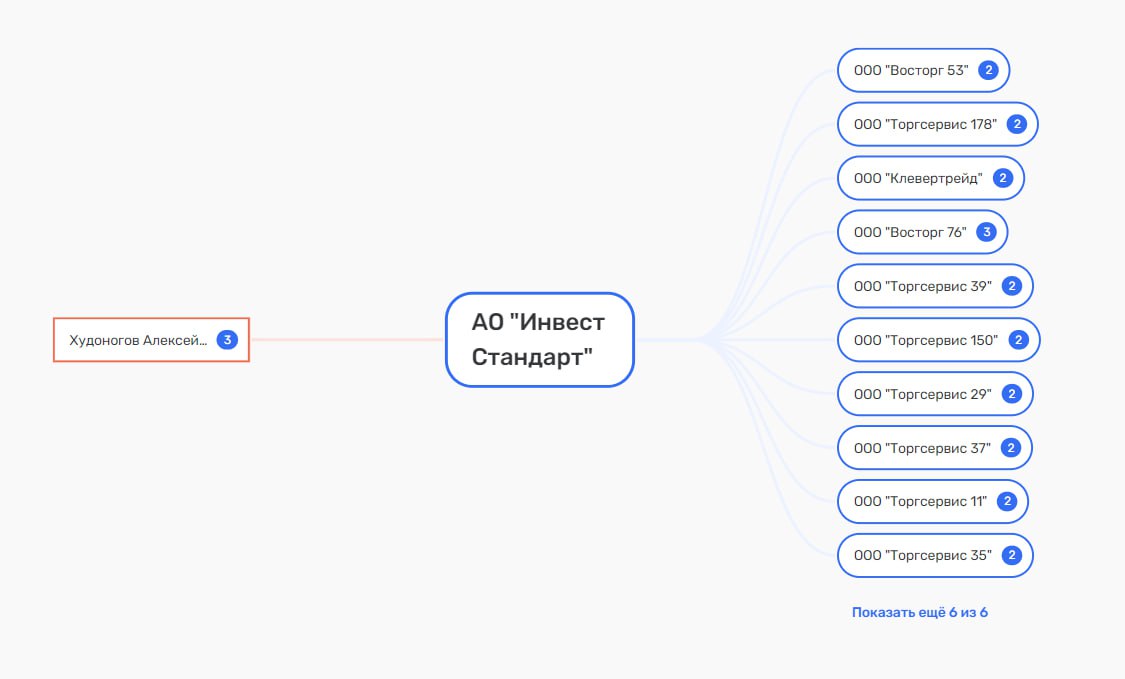
Task: Click the ООО "Торгсервис 11" node label
Action: pyautogui.click(x=920, y=501)
